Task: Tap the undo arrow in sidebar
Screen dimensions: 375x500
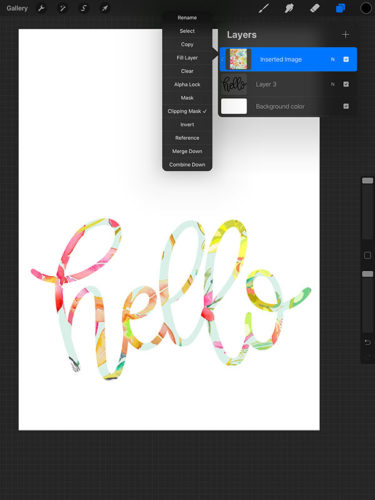Action: (367, 343)
